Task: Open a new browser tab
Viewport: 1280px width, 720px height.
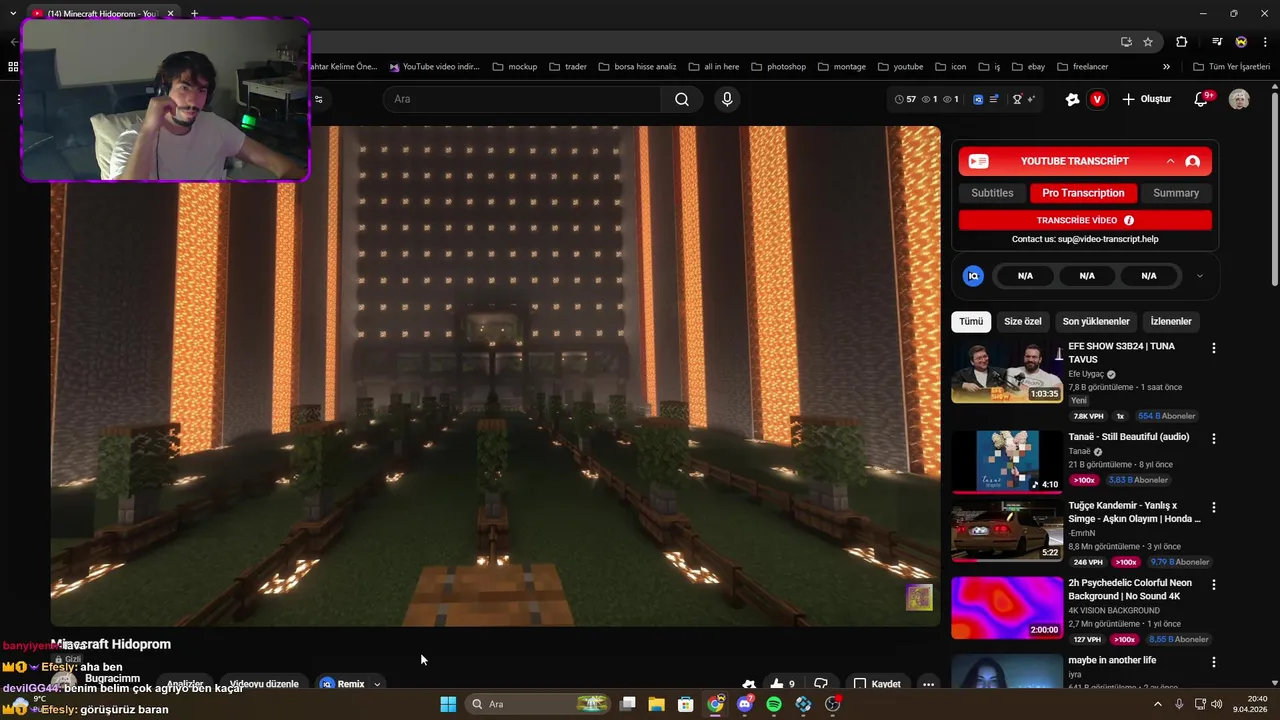Action: click(x=194, y=13)
